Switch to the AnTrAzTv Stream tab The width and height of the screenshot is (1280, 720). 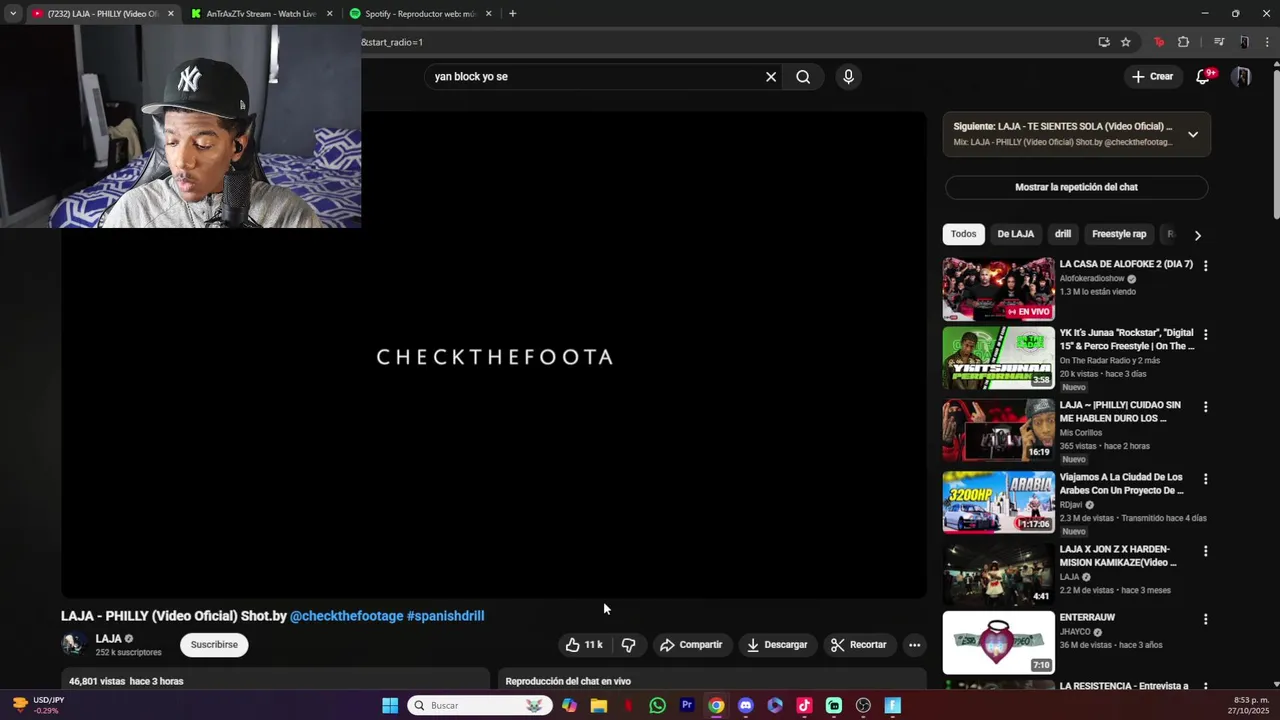coord(260,13)
